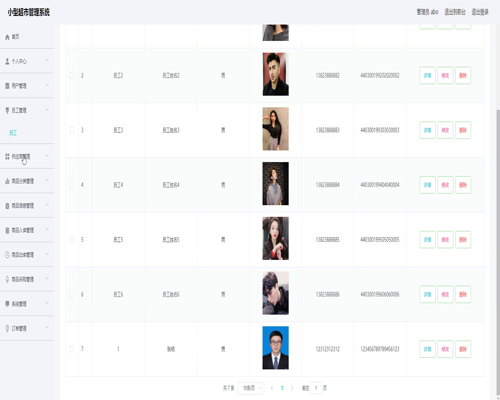Click 退出登录 link in header
The width and height of the screenshot is (500, 400).
480,12
